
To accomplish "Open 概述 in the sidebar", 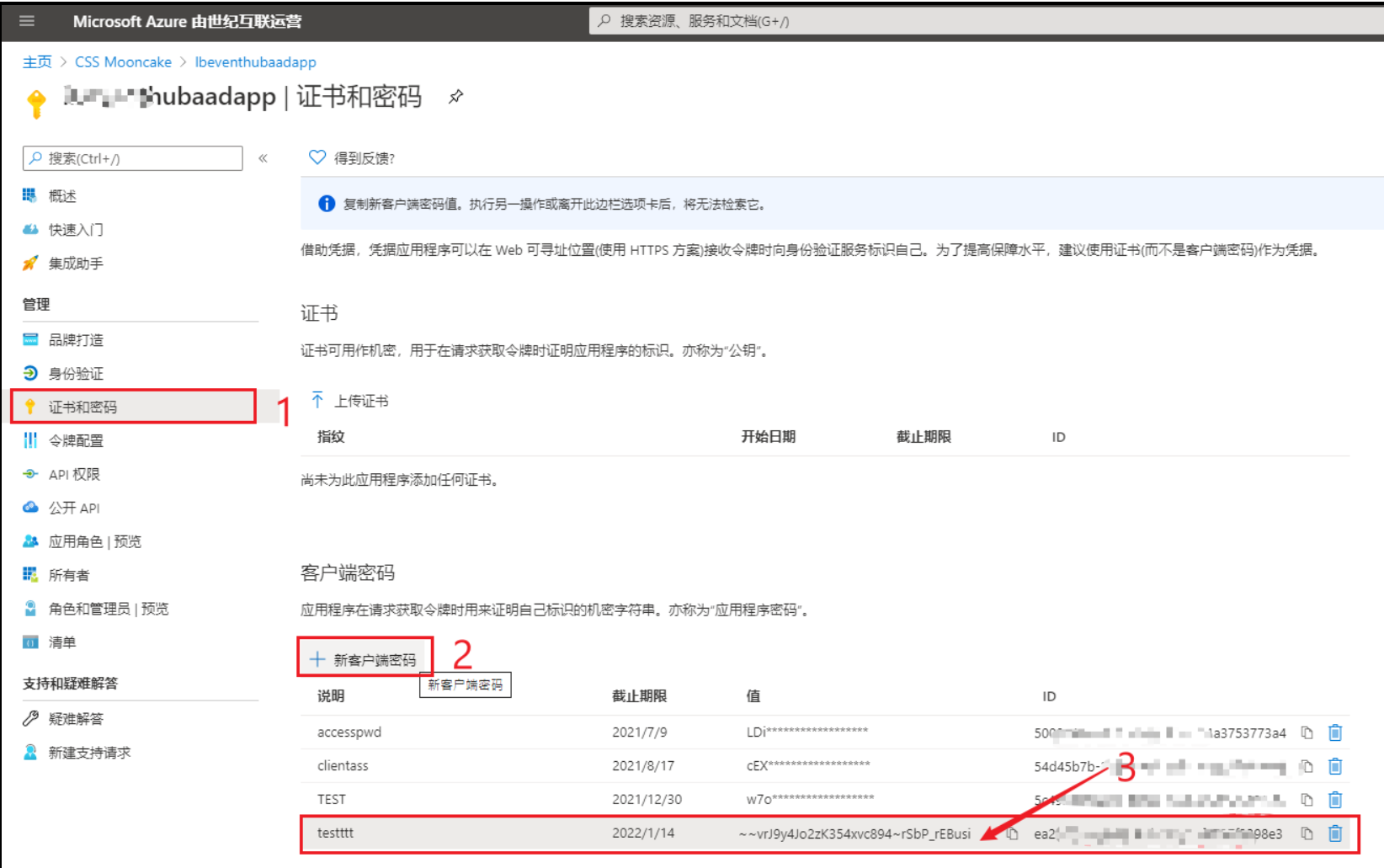I will 61,196.
